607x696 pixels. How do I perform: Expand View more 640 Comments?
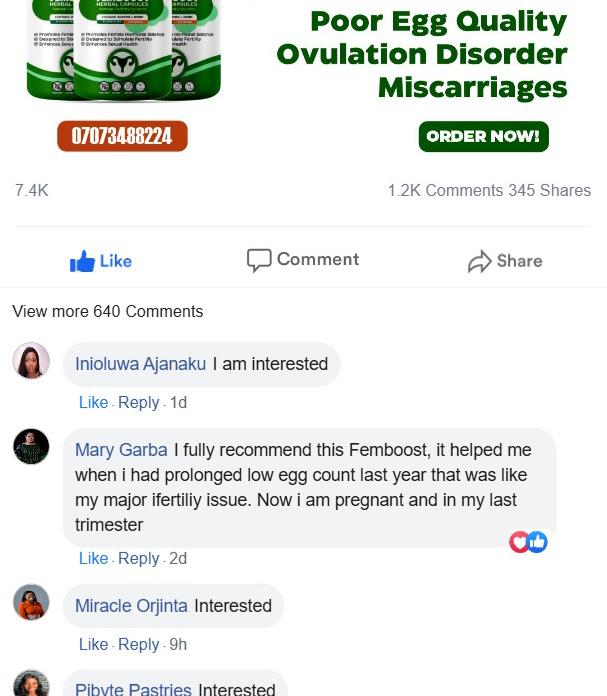pyautogui.click(x=107, y=311)
